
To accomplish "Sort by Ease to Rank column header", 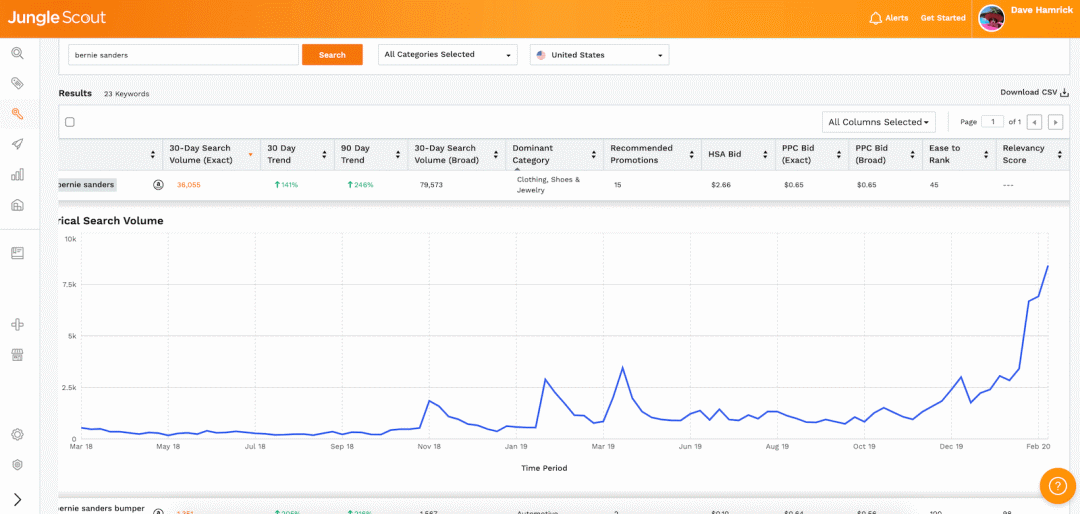I will tap(944, 154).
